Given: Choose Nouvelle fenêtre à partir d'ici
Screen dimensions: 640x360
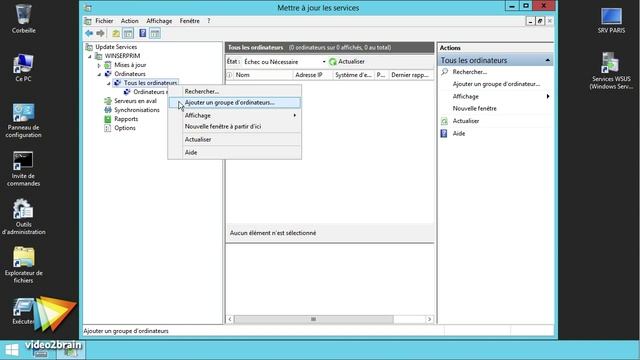Looking at the screenshot, I should click(x=234, y=127).
